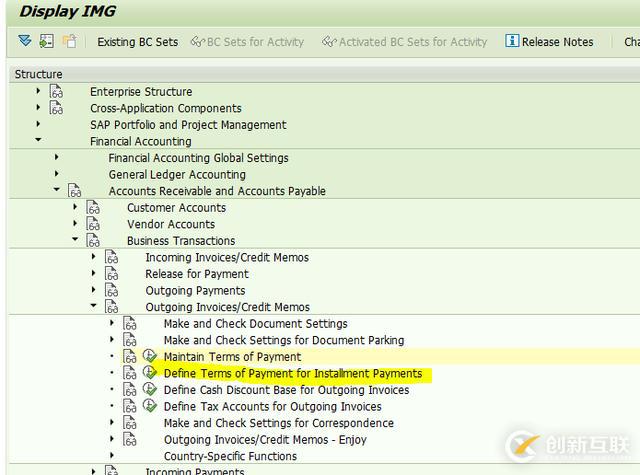Click the position/where-used toolbar icon next to Expand All

(x=47, y=41)
